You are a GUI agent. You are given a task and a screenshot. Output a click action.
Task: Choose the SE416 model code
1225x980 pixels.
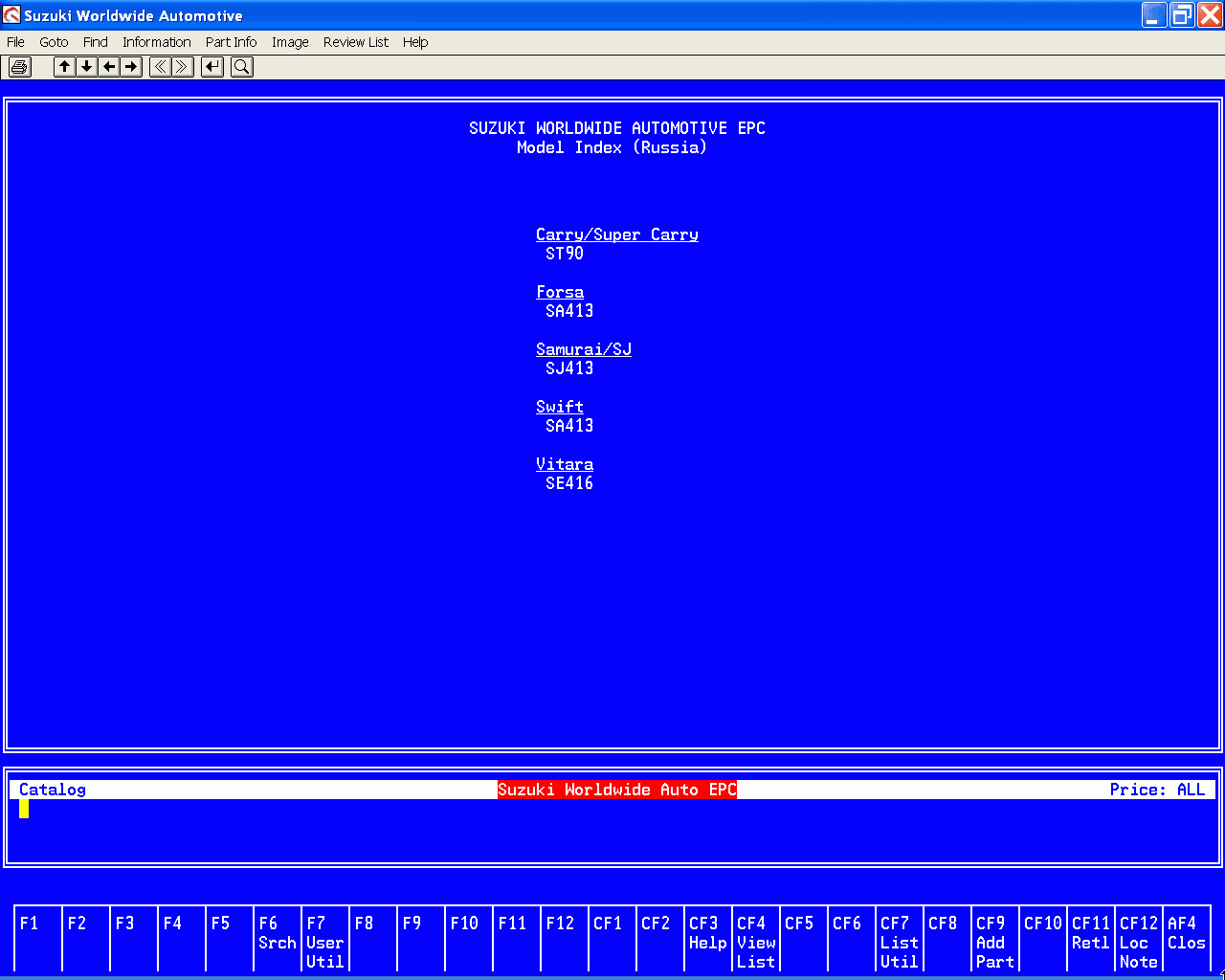[569, 483]
